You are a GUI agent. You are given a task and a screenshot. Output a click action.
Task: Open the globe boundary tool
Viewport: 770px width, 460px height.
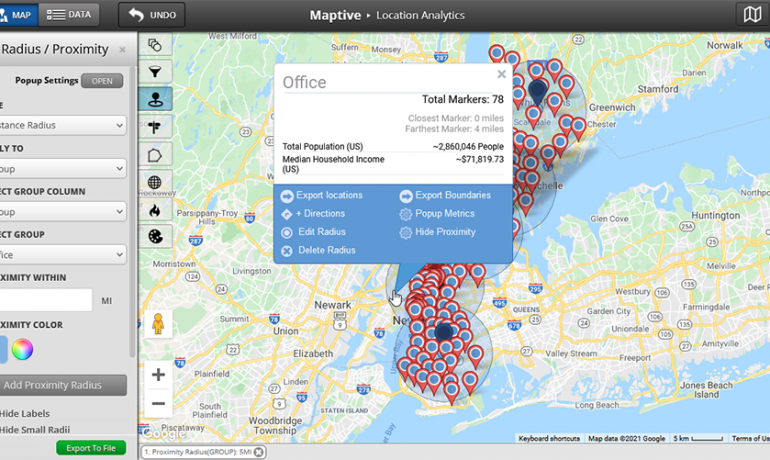coord(155,183)
